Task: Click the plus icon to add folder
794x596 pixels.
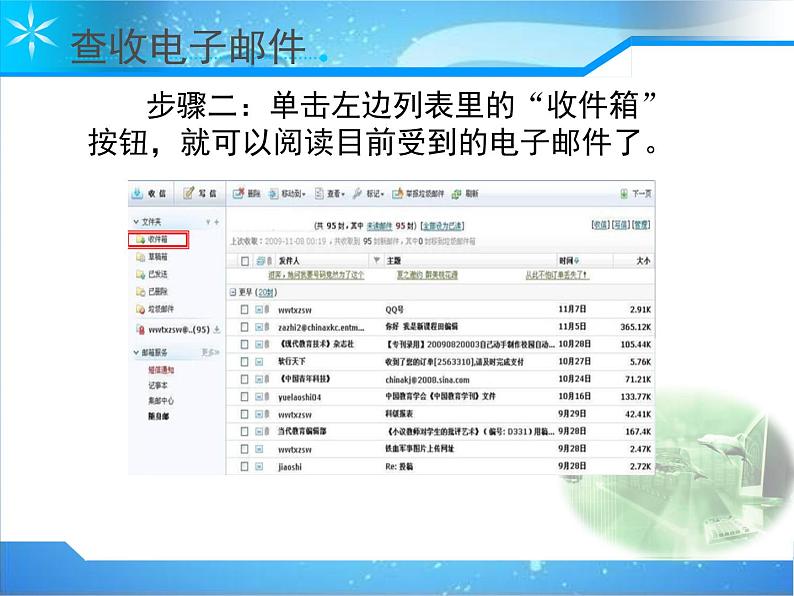Action: coord(217,222)
